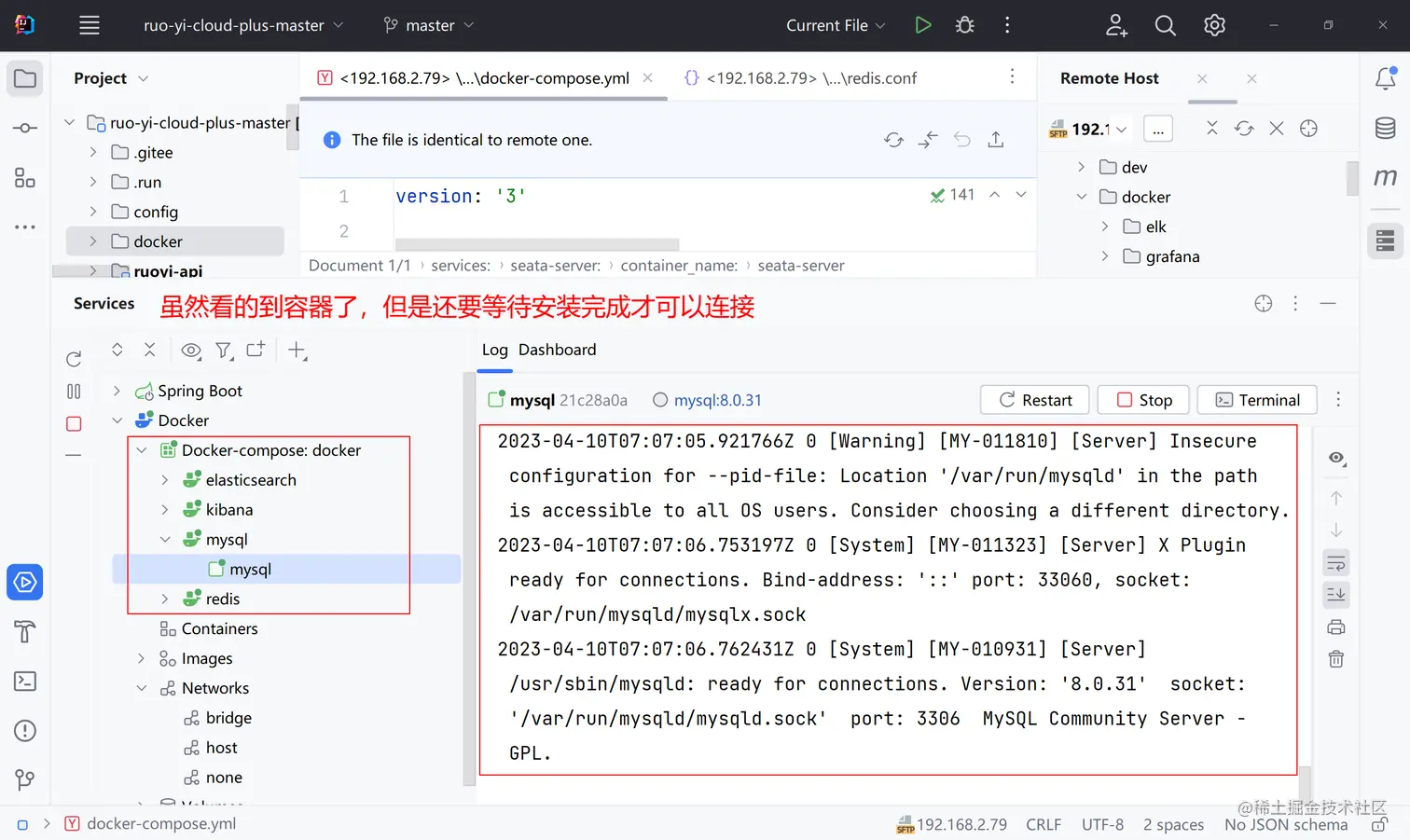The height and width of the screenshot is (840, 1410).
Task: Stop the selected service red square
Action: (x=74, y=423)
